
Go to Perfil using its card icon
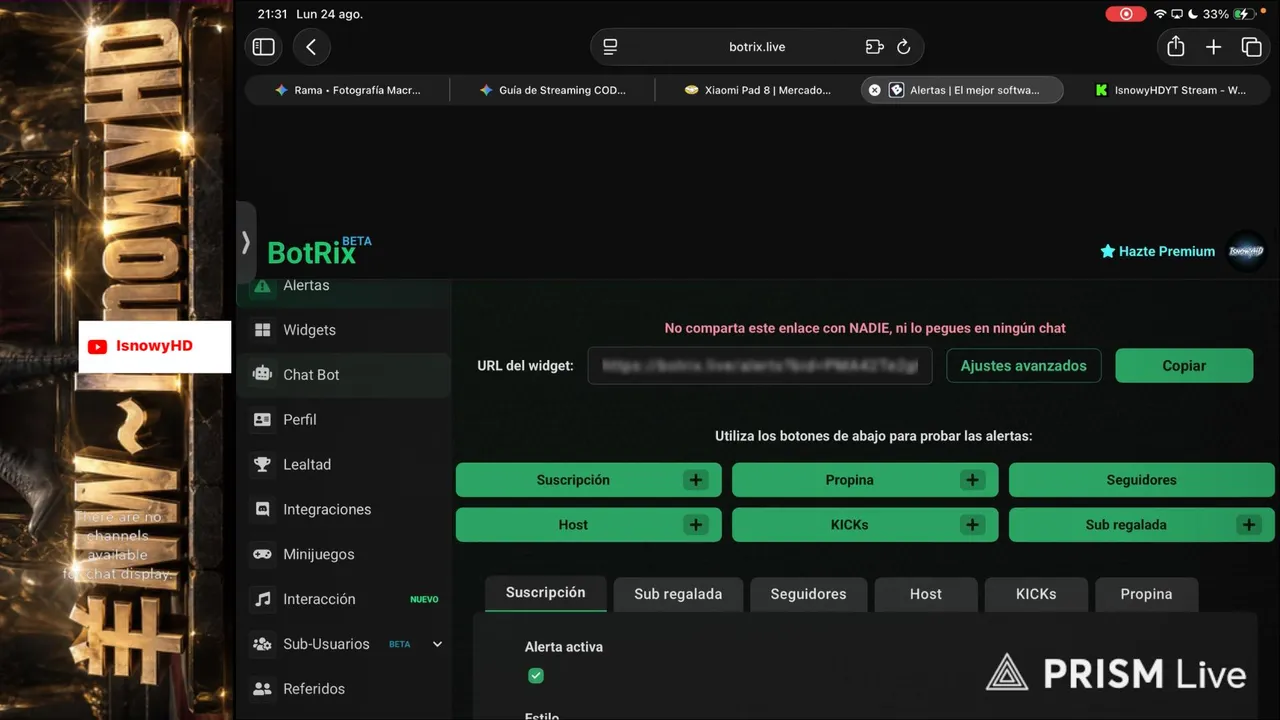pyautogui.click(x=262, y=420)
